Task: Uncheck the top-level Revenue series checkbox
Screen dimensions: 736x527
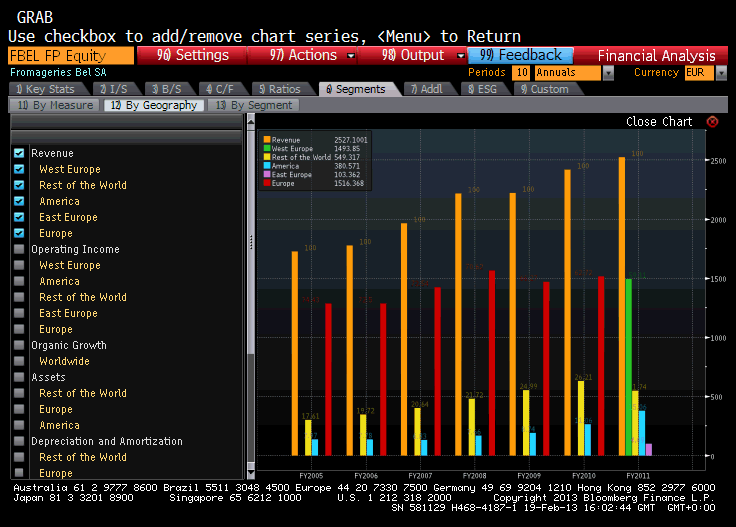Action: [19, 154]
